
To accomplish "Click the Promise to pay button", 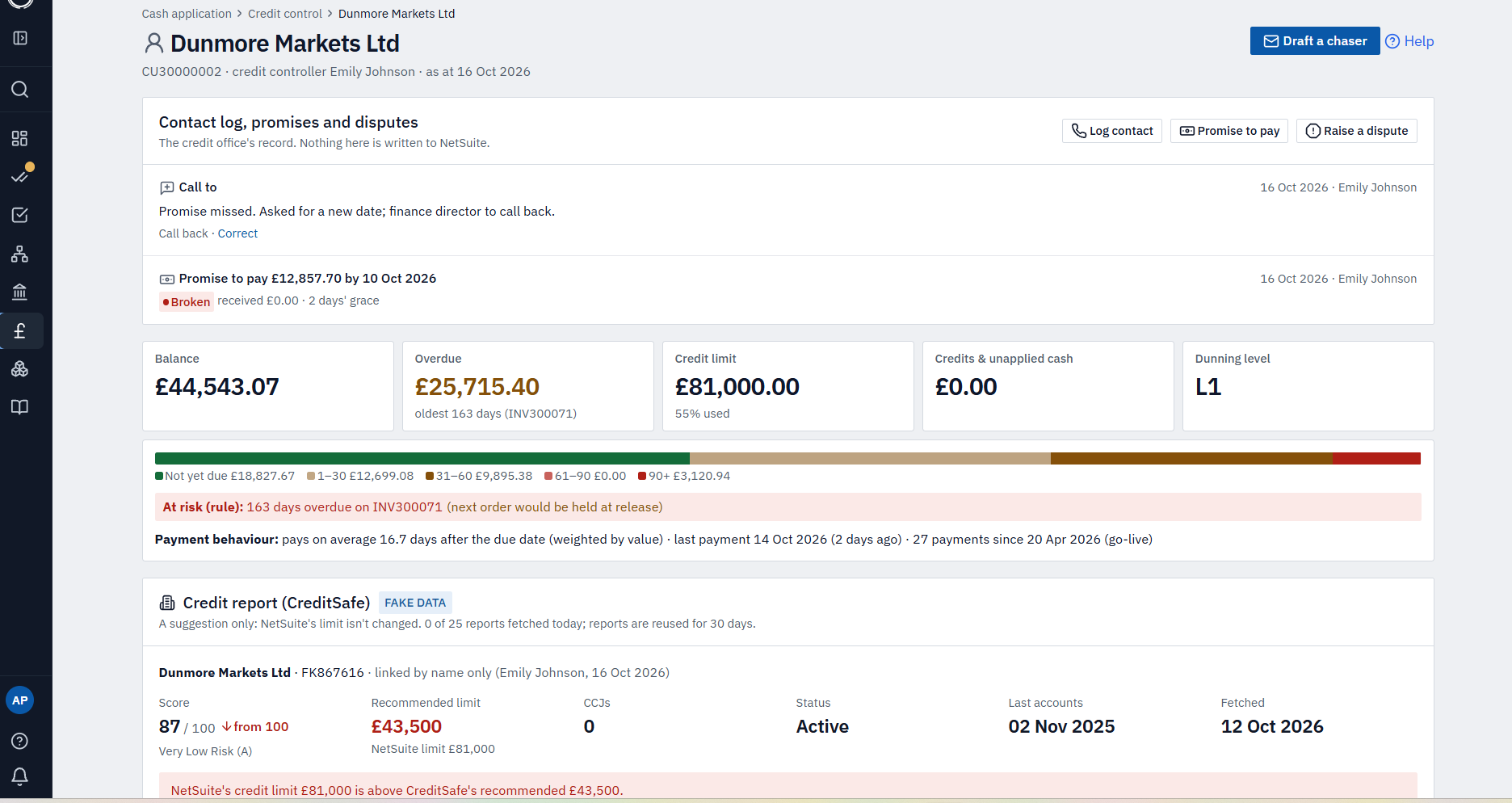I will (x=1229, y=131).
